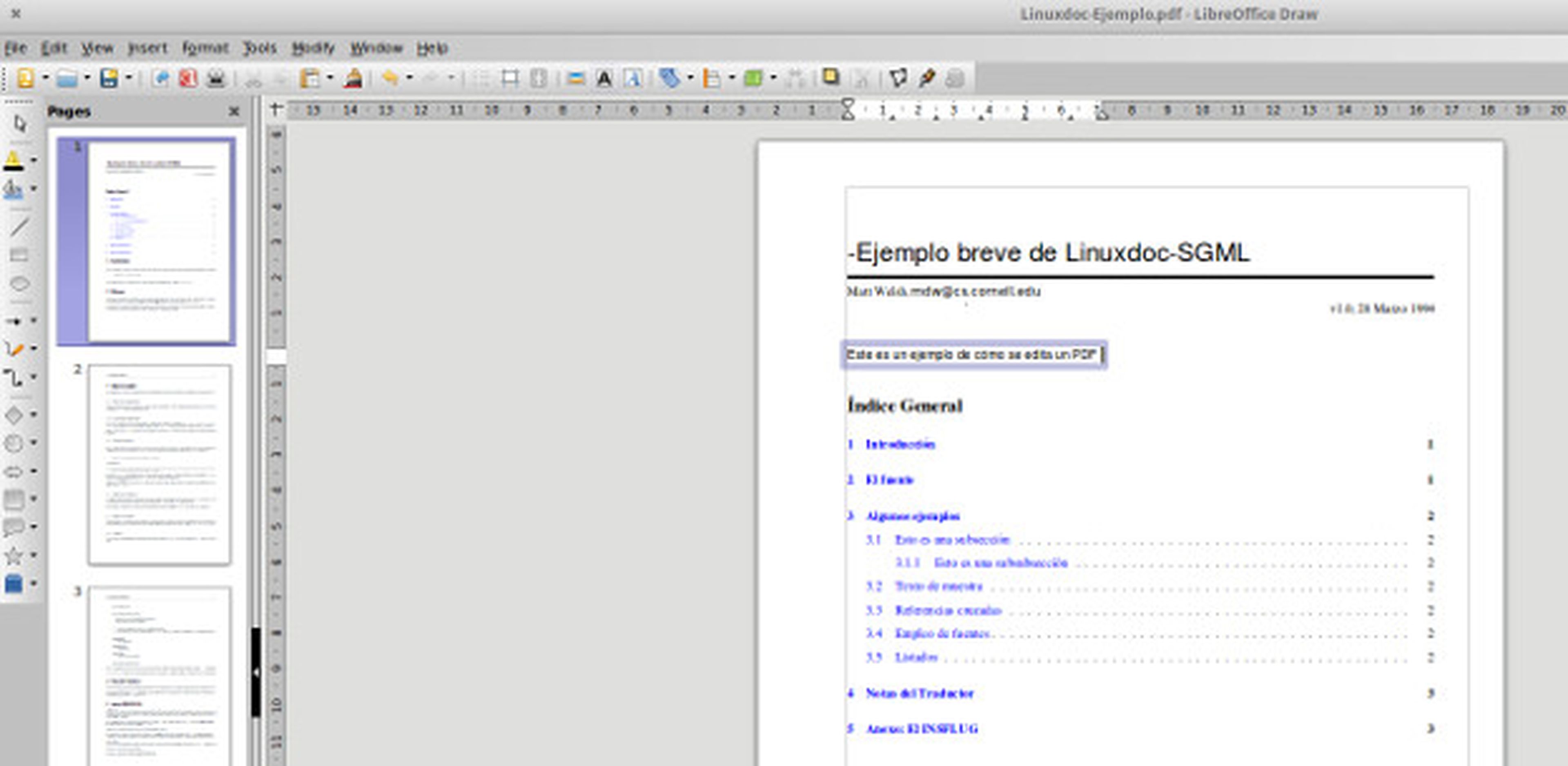Click the Clone formatting paintbrush icon
The image size is (1568, 766).
[353, 78]
